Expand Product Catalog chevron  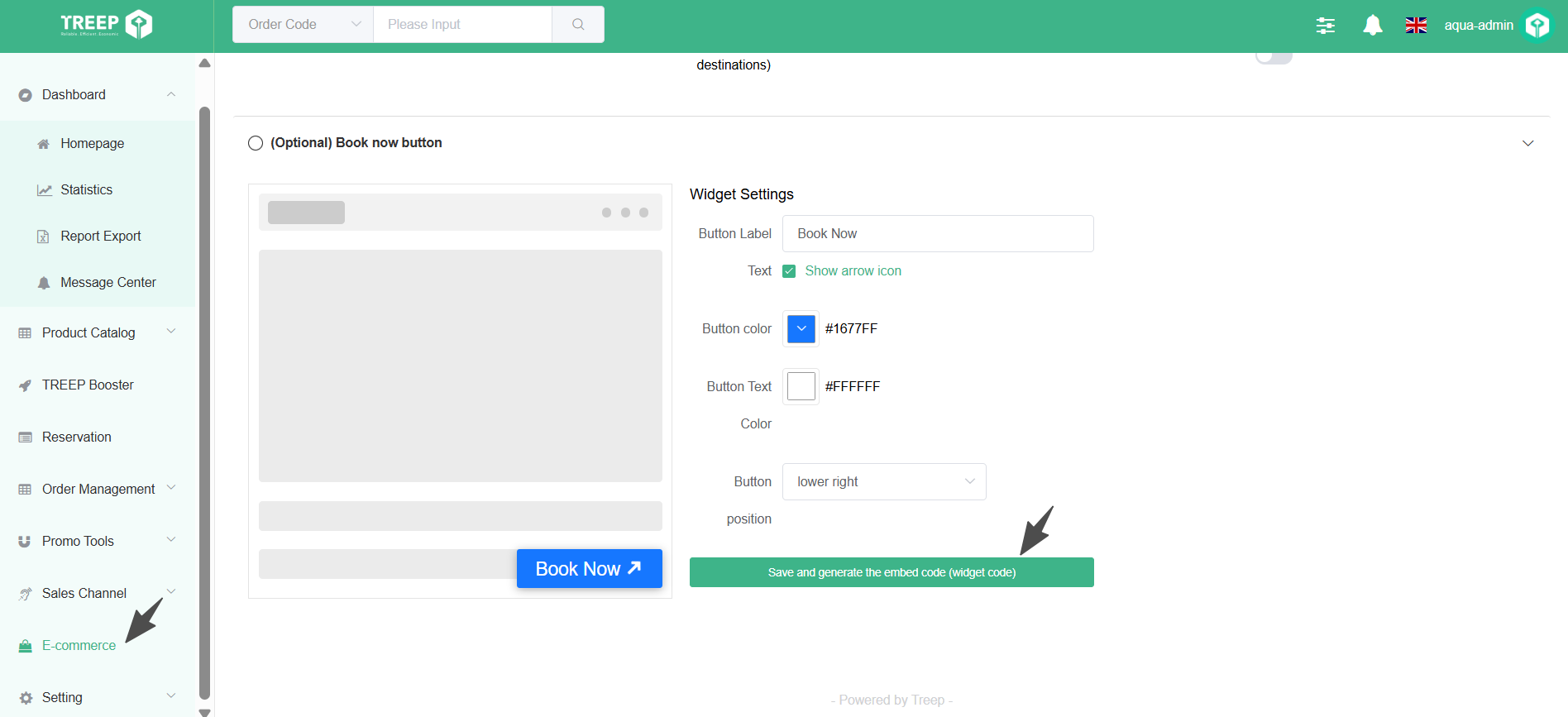(x=171, y=332)
